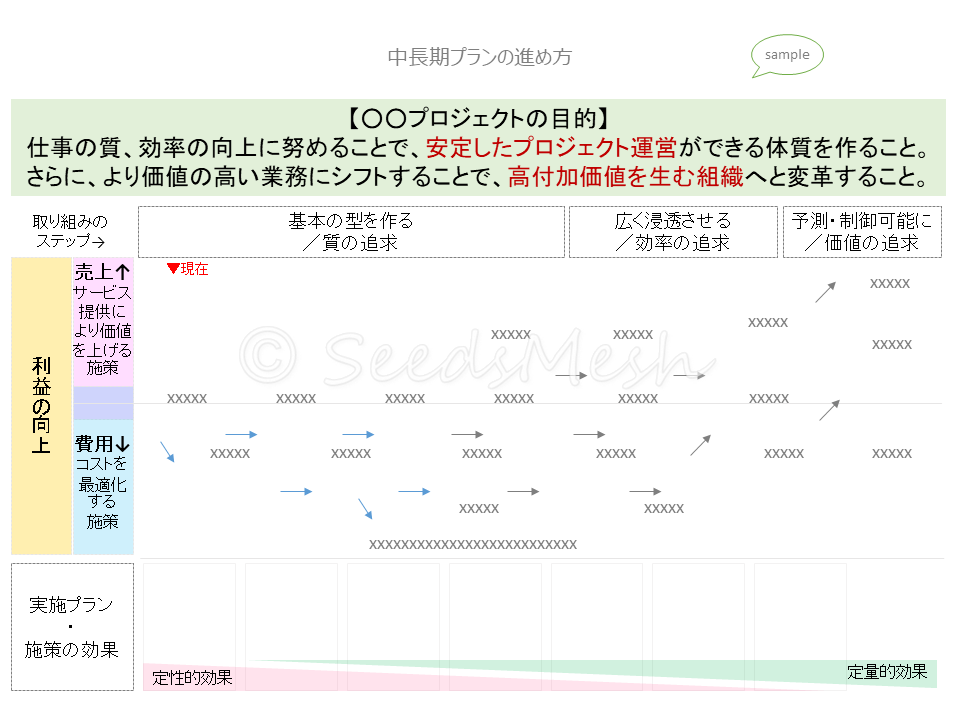Select the light blue 費用↓ box
This screenshot has width=960, height=720.
tap(103, 487)
